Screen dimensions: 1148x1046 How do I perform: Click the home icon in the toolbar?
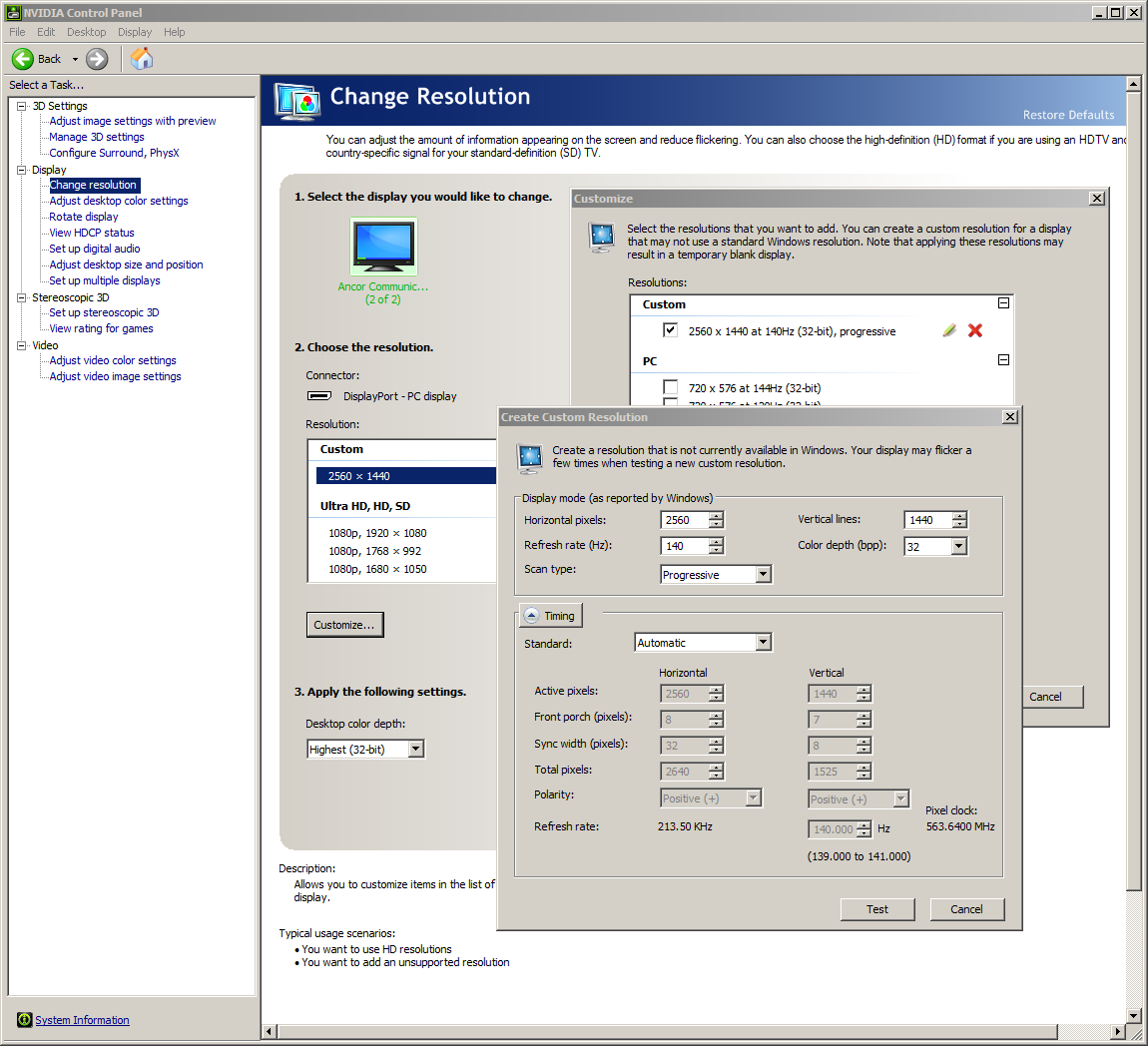click(141, 58)
